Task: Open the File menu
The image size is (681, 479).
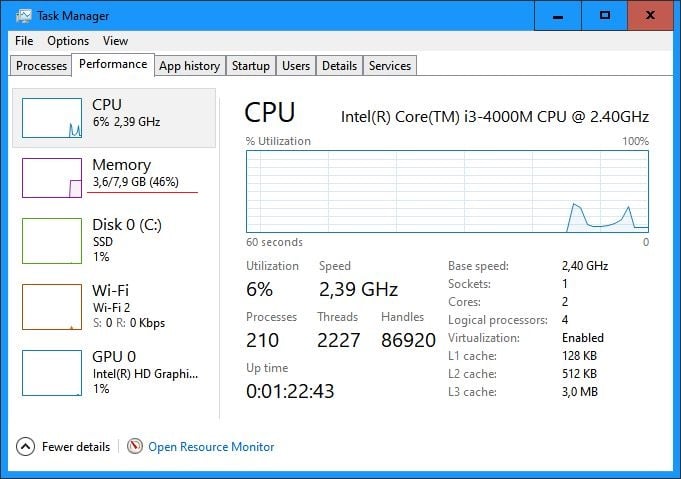Action: [x=24, y=41]
